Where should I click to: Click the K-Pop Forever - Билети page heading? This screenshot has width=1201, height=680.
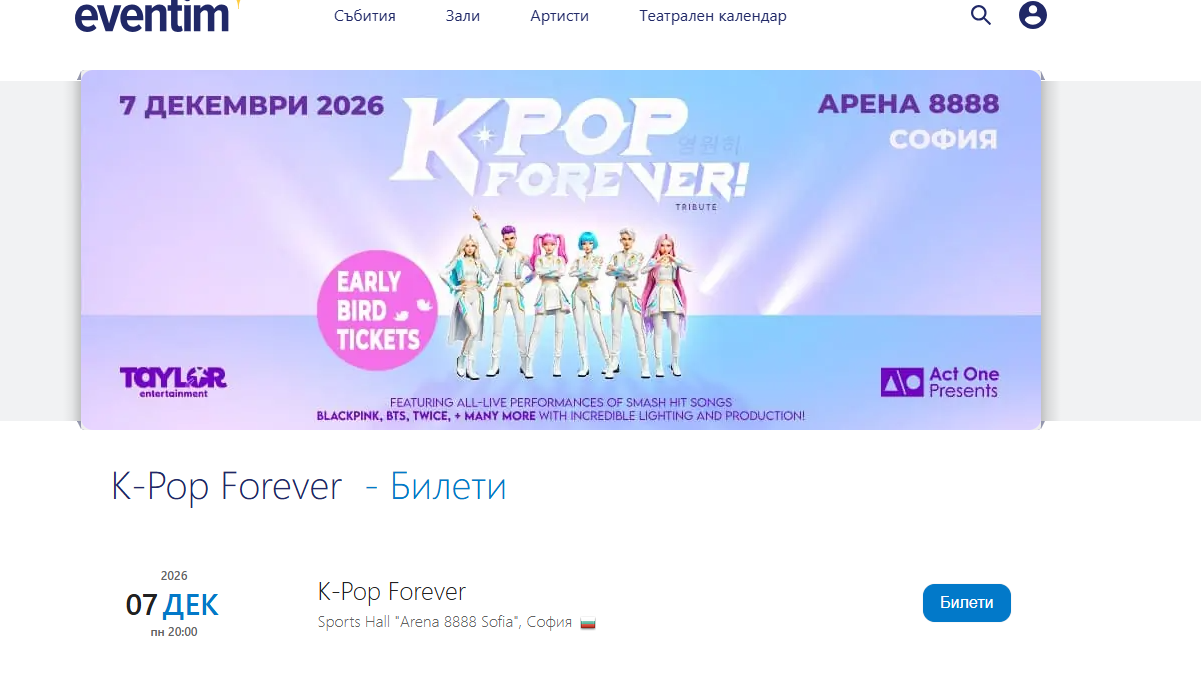pyautogui.click(x=309, y=487)
